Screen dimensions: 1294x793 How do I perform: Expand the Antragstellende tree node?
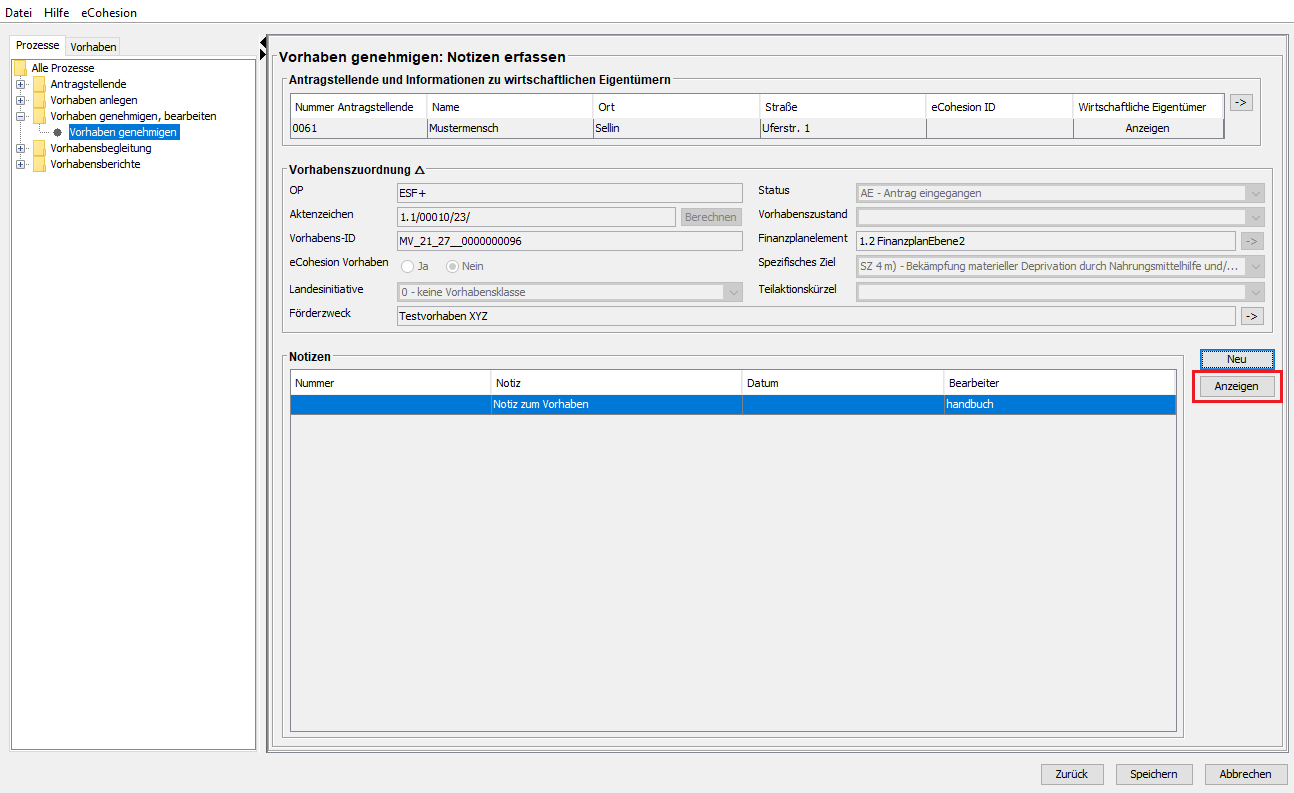pyautogui.click(x=20, y=84)
